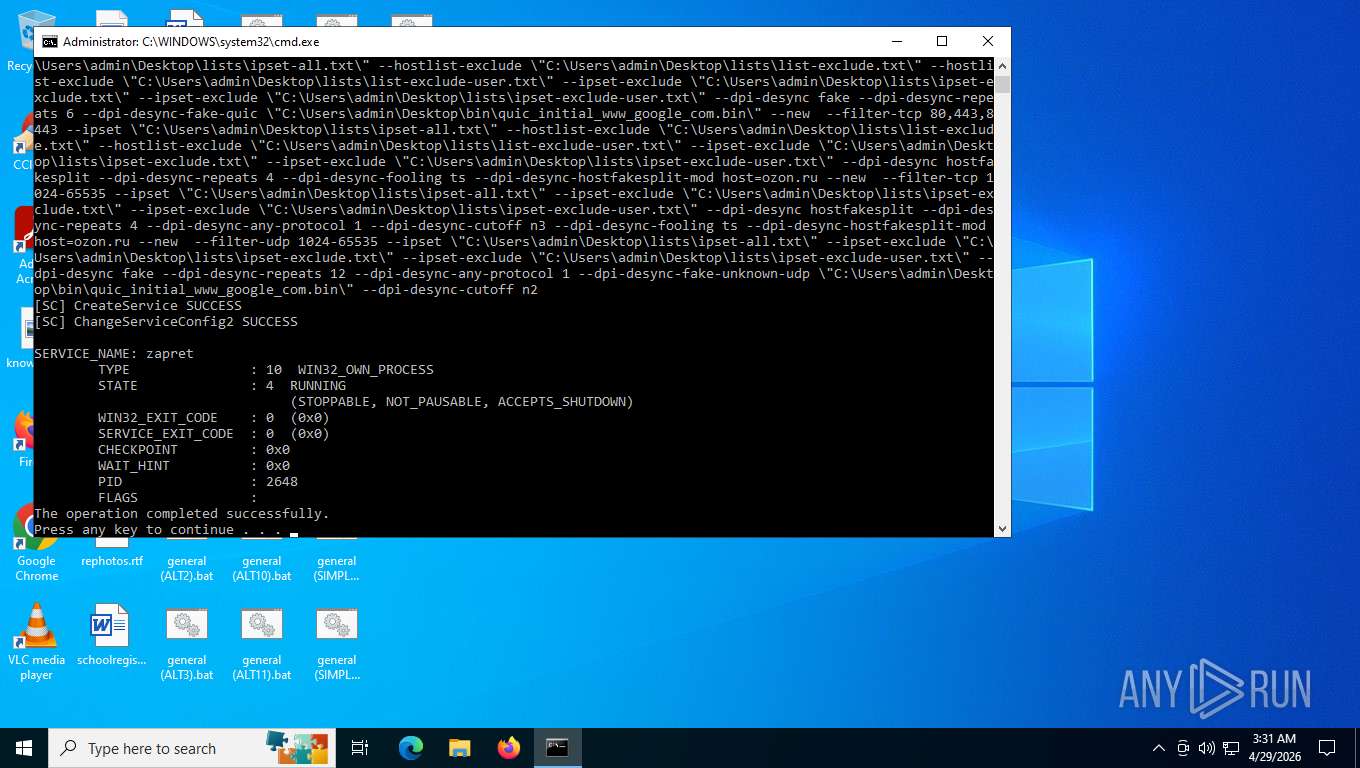Select general (ALT11).bat on desktop
The width and height of the screenshot is (1360, 768).
click(x=262, y=642)
